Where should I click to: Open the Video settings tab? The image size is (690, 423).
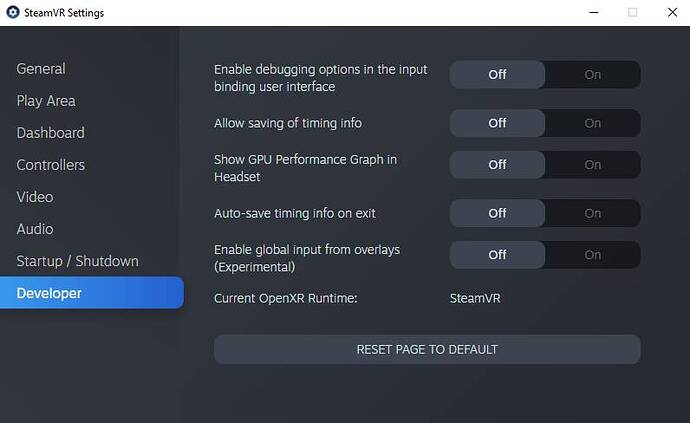coord(35,197)
